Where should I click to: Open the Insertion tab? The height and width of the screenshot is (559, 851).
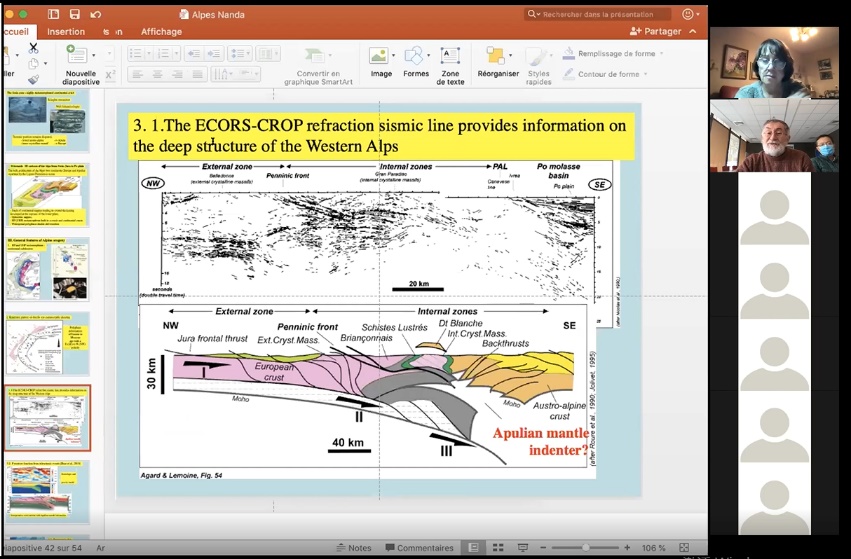pos(66,32)
